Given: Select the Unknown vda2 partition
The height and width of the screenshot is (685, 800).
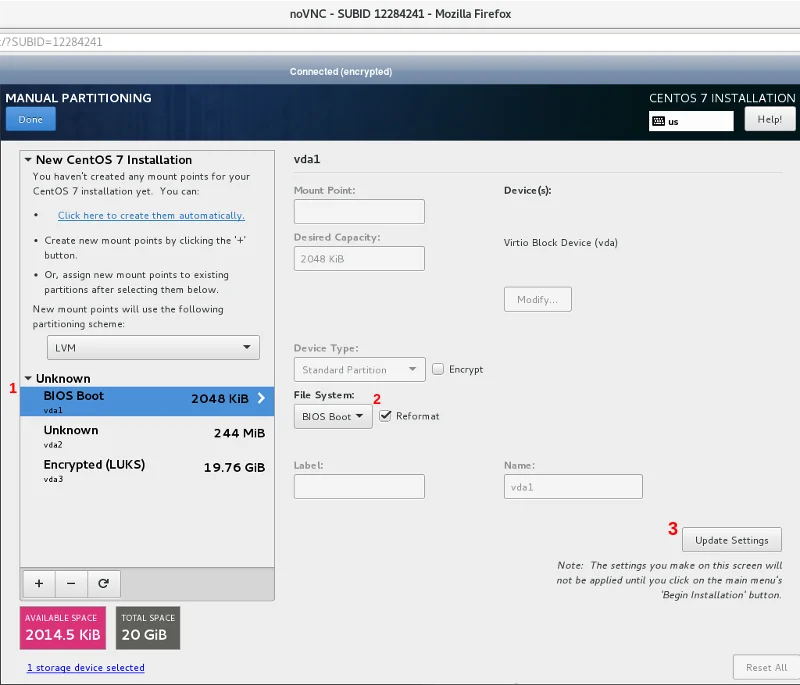Looking at the screenshot, I should tap(146, 435).
